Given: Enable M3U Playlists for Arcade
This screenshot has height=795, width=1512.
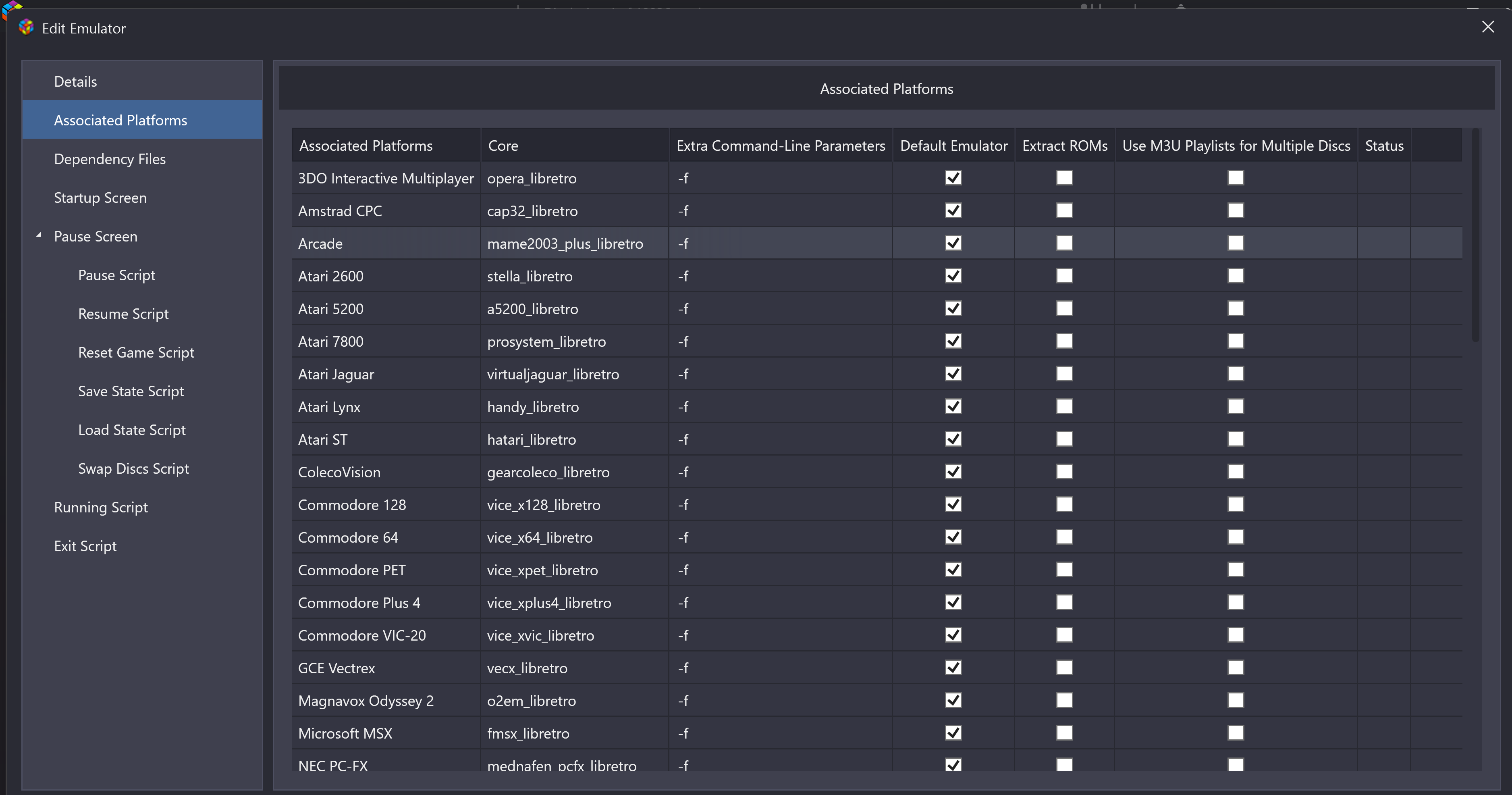Looking at the screenshot, I should [x=1236, y=243].
